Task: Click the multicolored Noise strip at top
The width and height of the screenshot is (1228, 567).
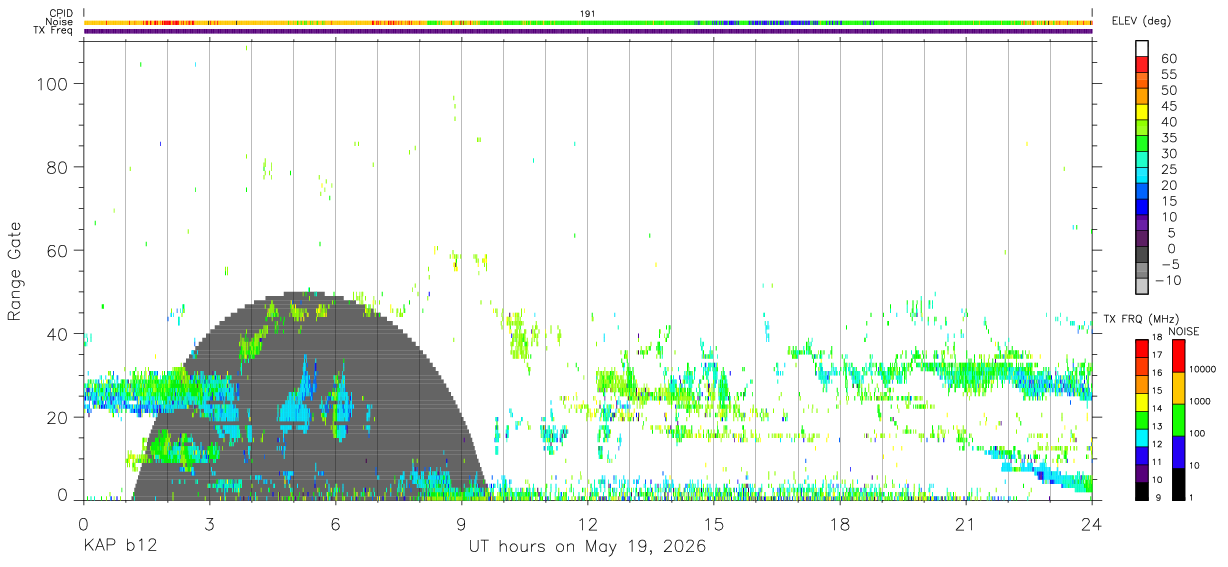Action: [588, 22]
